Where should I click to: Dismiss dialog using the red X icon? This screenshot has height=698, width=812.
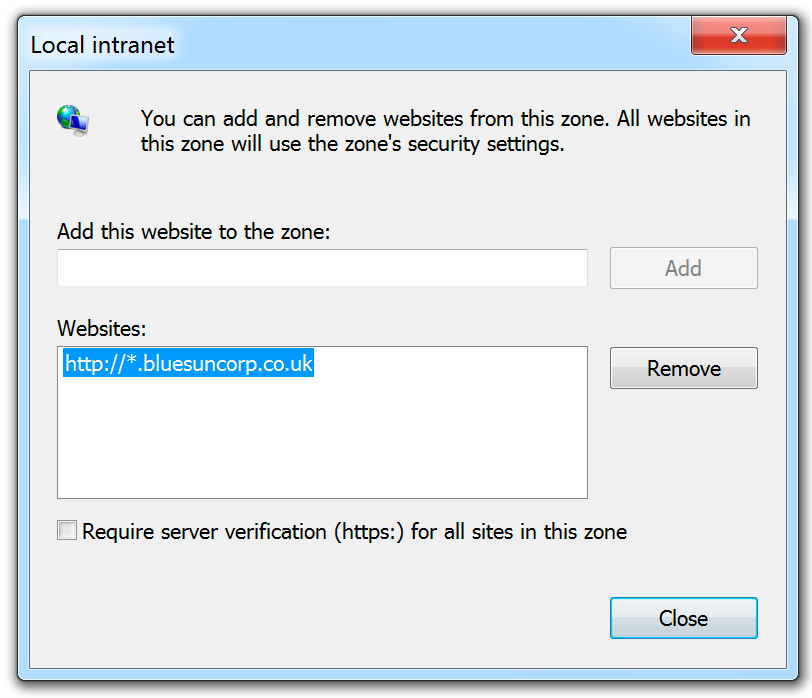[x=738, y=35]
